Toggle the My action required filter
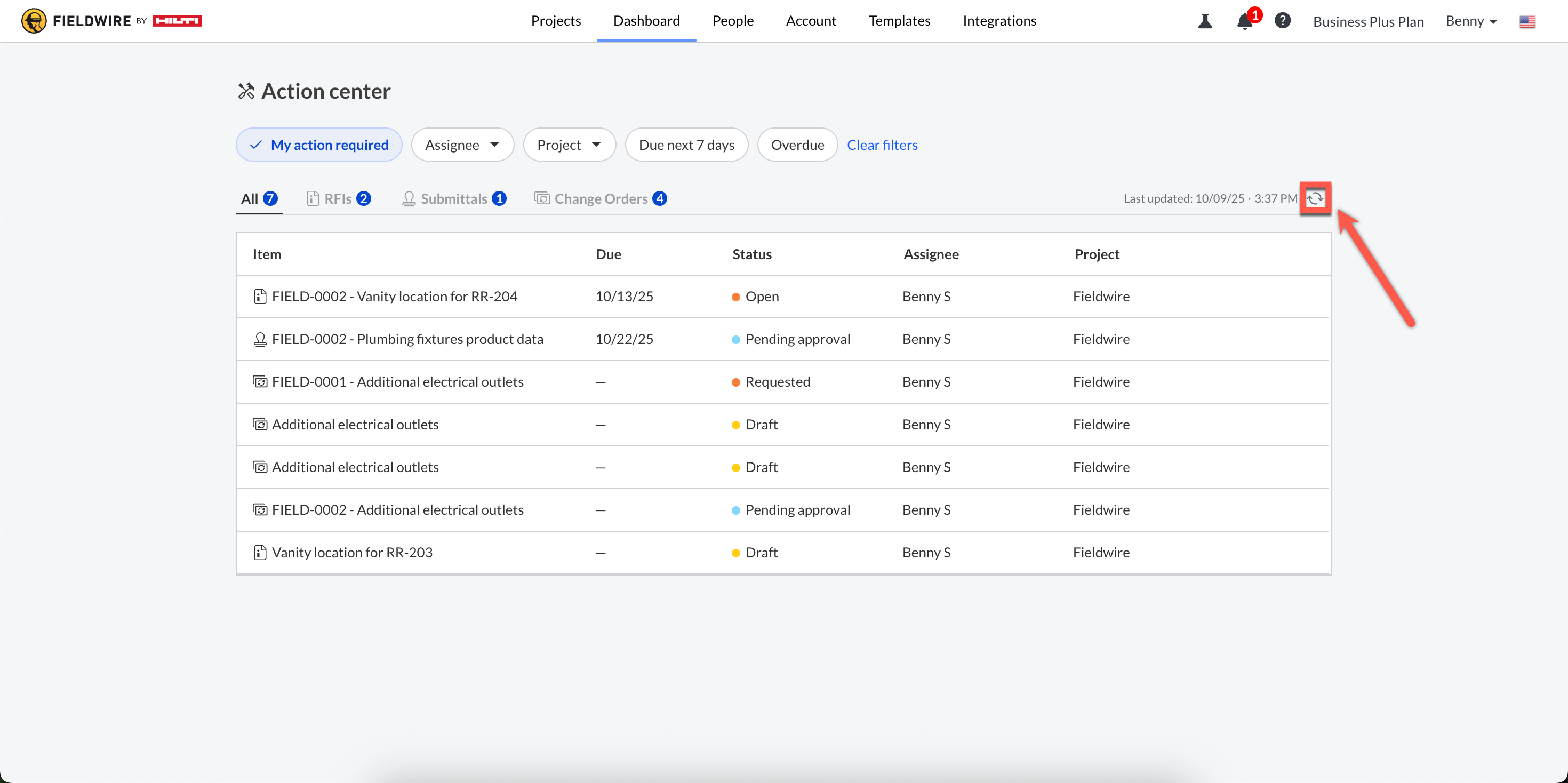Viewport: 1568px width, 783px height. tap(319, 145)
